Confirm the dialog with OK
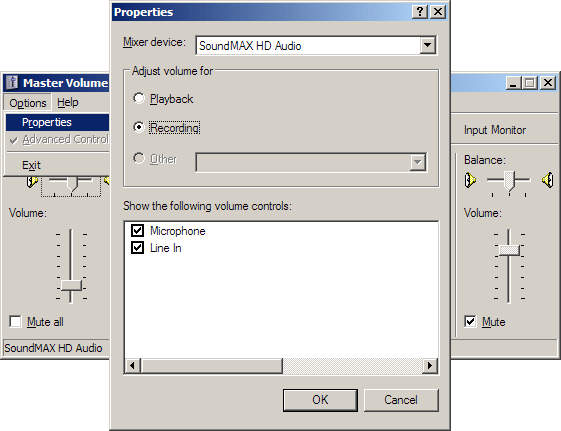Screen dimensions: 561x431 tap(320, 400)
